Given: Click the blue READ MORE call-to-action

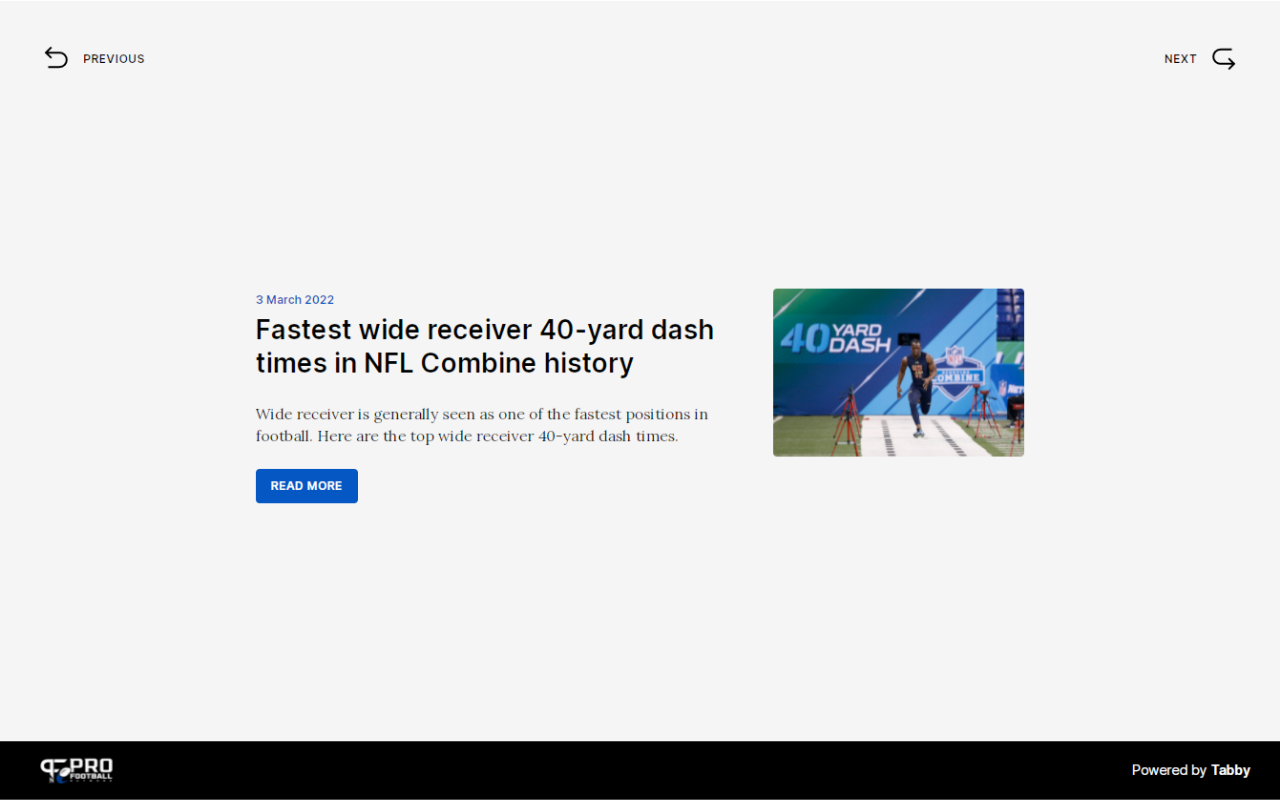Looking at the screenshot, I should (x=306, y=485).
